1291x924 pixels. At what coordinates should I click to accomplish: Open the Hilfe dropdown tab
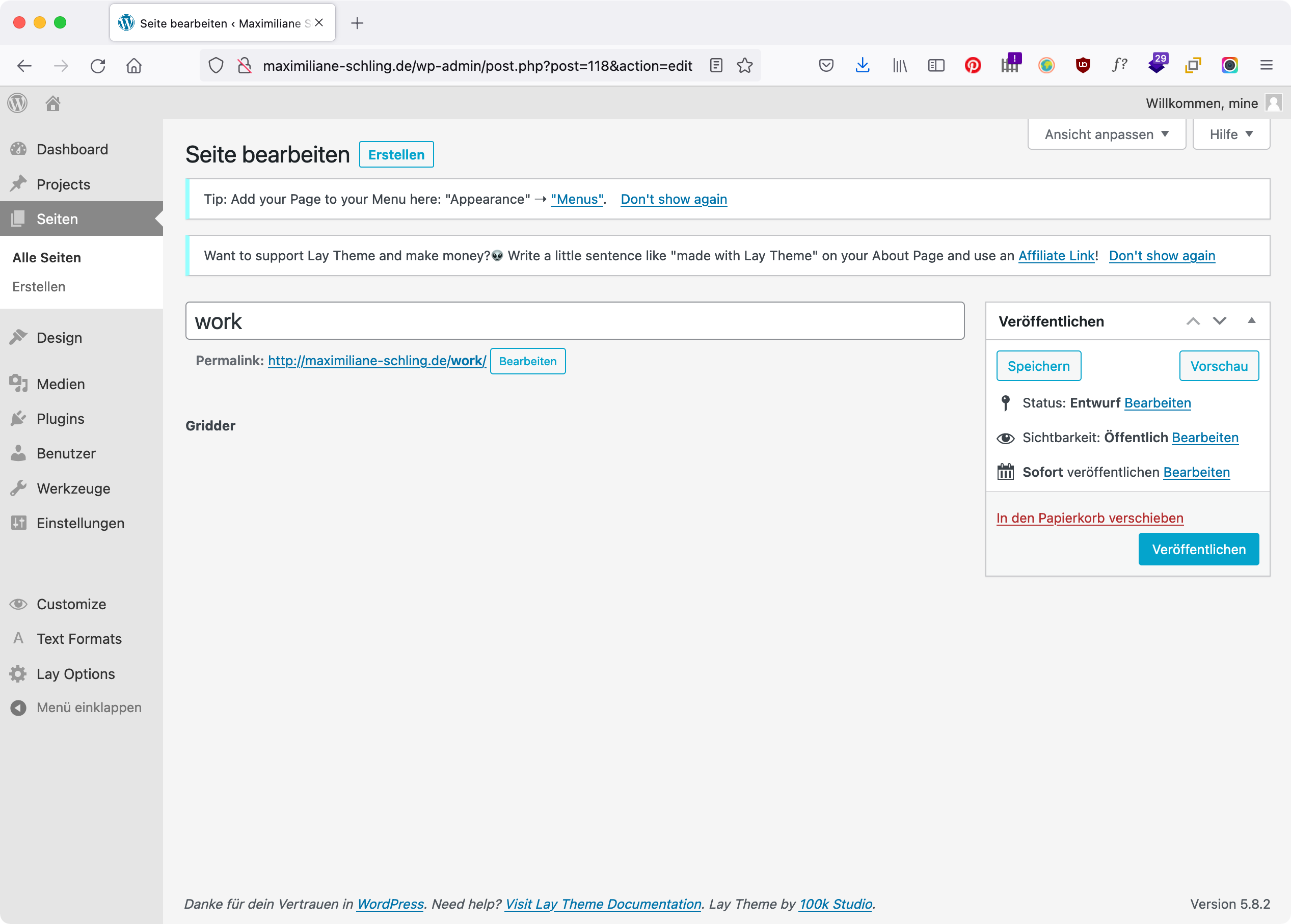coord(1231,134)
